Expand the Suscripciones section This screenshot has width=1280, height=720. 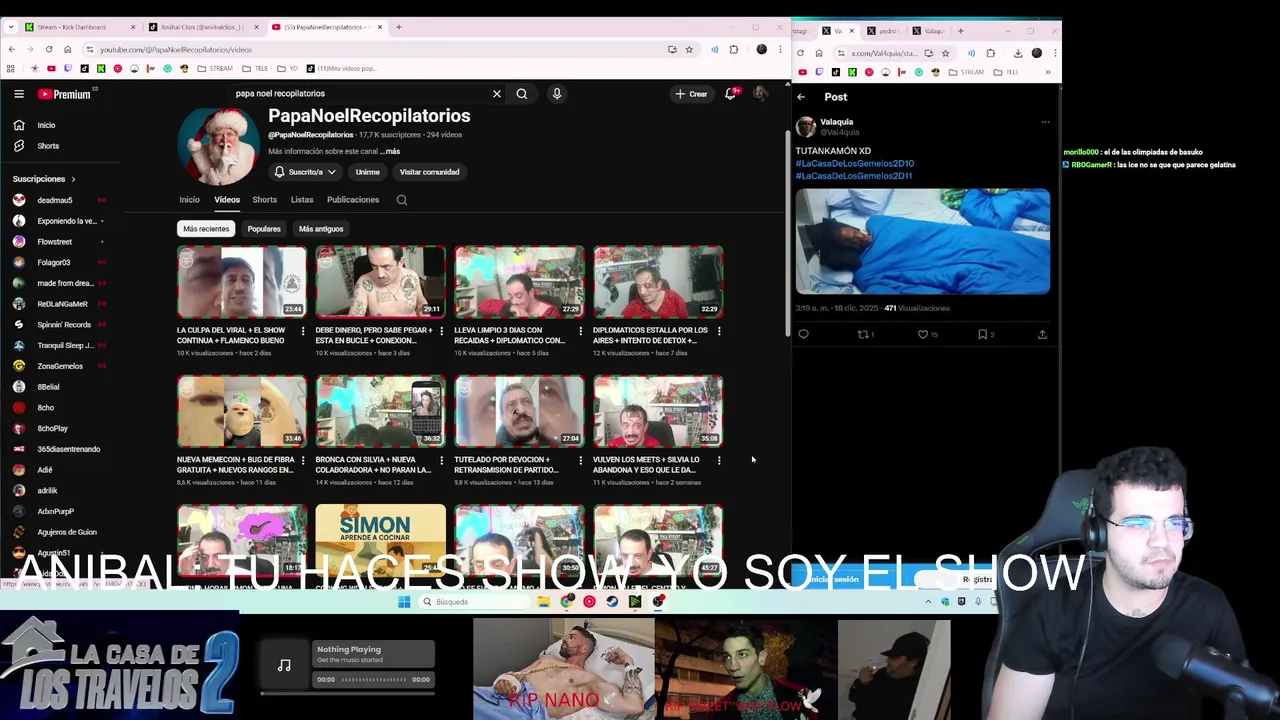44,179
